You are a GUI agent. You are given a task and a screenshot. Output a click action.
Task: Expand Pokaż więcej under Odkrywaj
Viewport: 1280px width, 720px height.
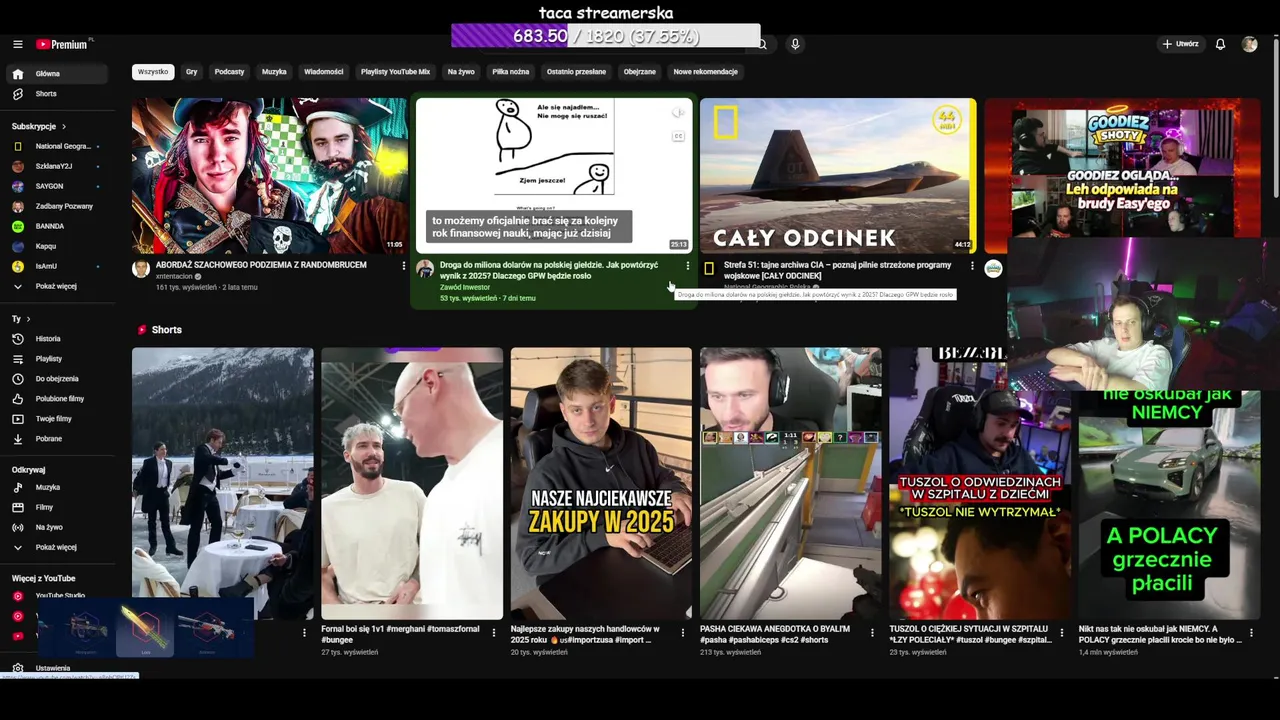tap(59, 548)
